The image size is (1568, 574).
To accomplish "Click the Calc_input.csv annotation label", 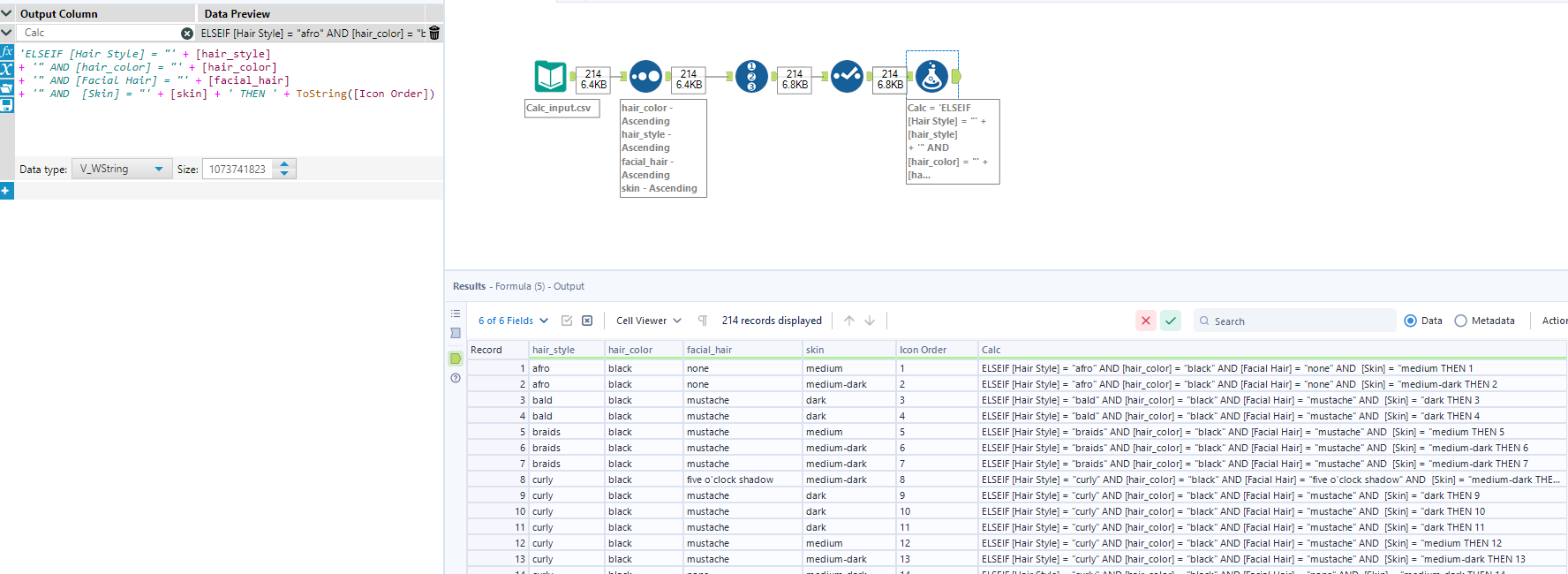I will click(x=562, y=108).
